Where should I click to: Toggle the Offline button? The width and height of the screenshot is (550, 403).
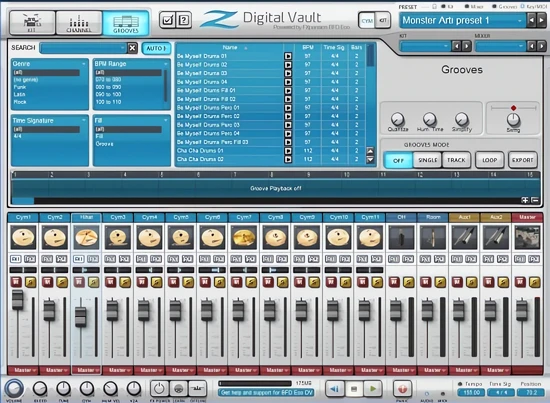pos(197,389)
